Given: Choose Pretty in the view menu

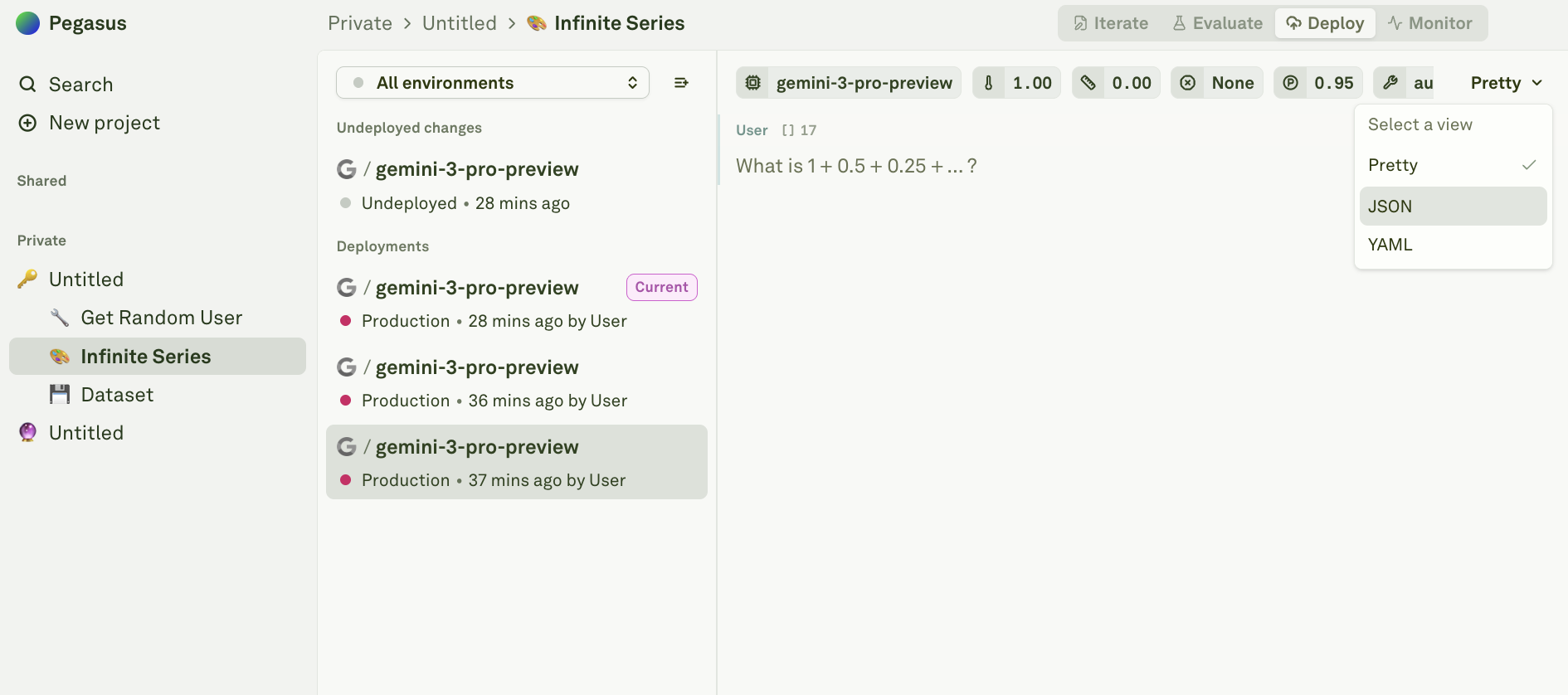Looking at the screenshot, I should [1453, 165].
